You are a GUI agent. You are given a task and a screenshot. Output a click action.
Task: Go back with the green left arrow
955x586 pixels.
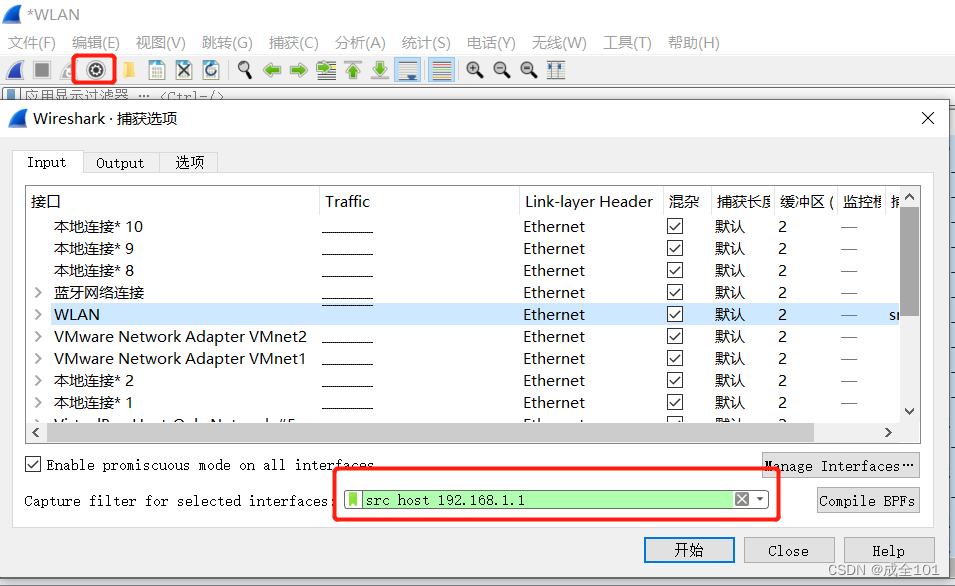coord(272,70)
